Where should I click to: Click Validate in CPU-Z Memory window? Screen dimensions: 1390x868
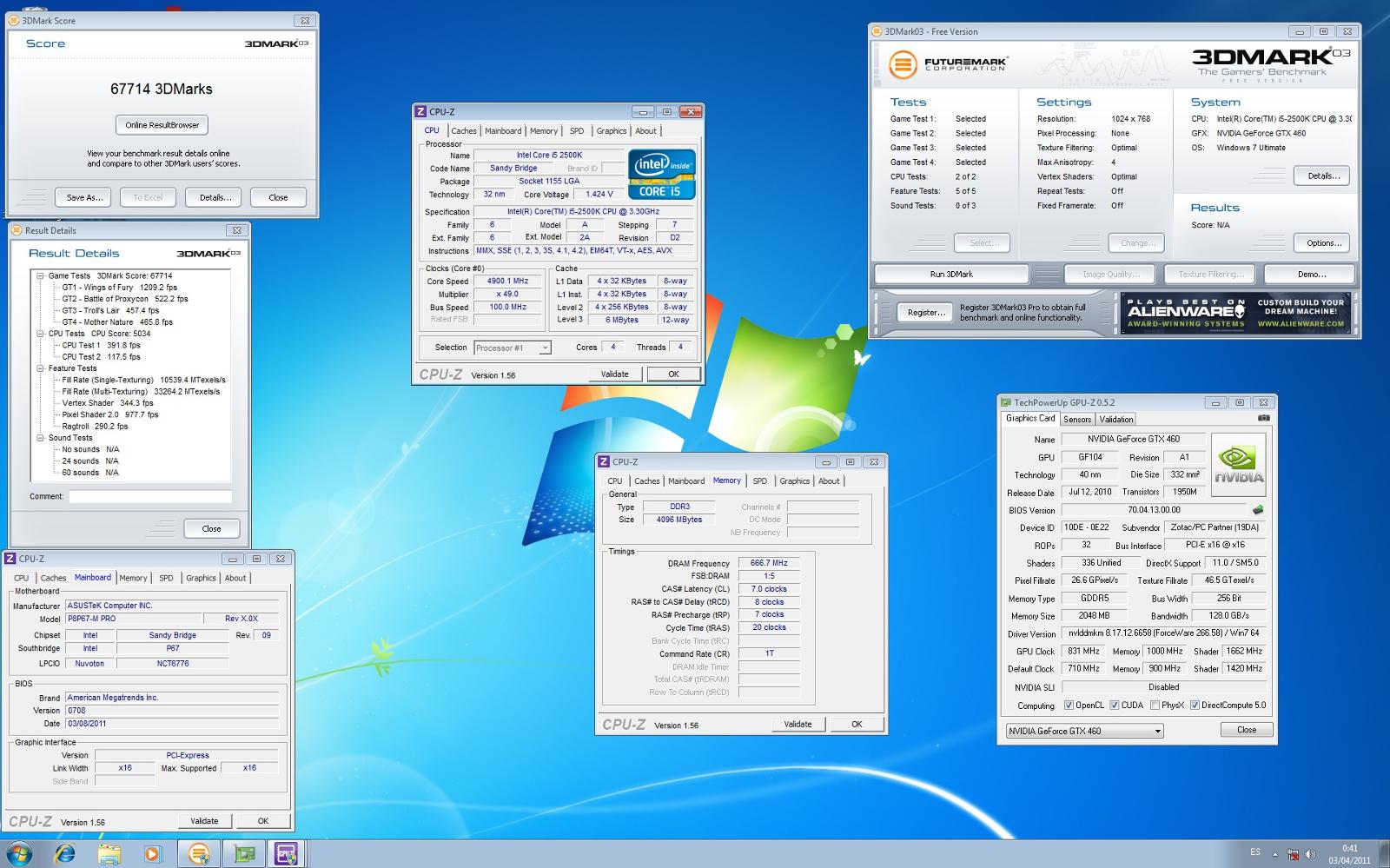tap(798, 725)
